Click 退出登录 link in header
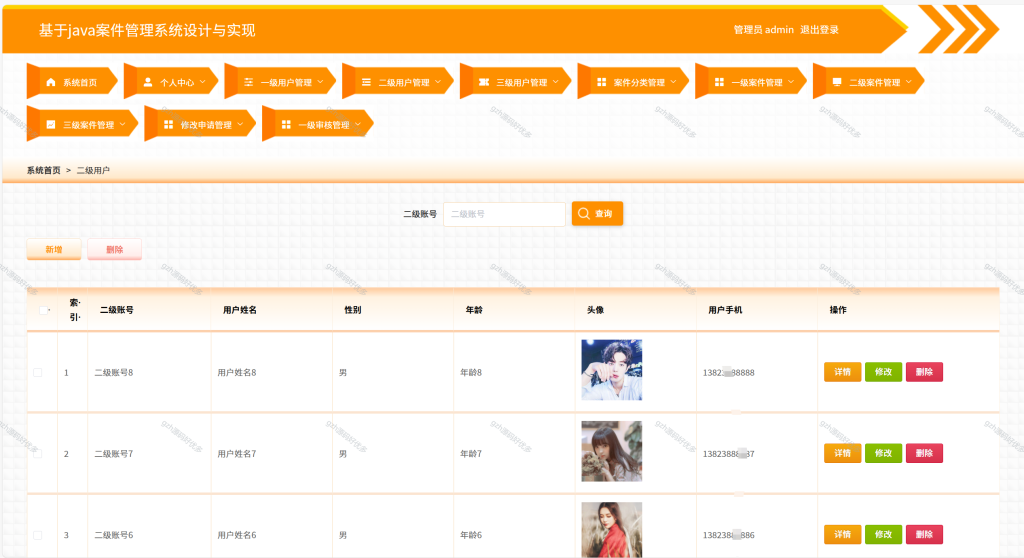Viewport: 1024px width, 558px height. [819, 29]
